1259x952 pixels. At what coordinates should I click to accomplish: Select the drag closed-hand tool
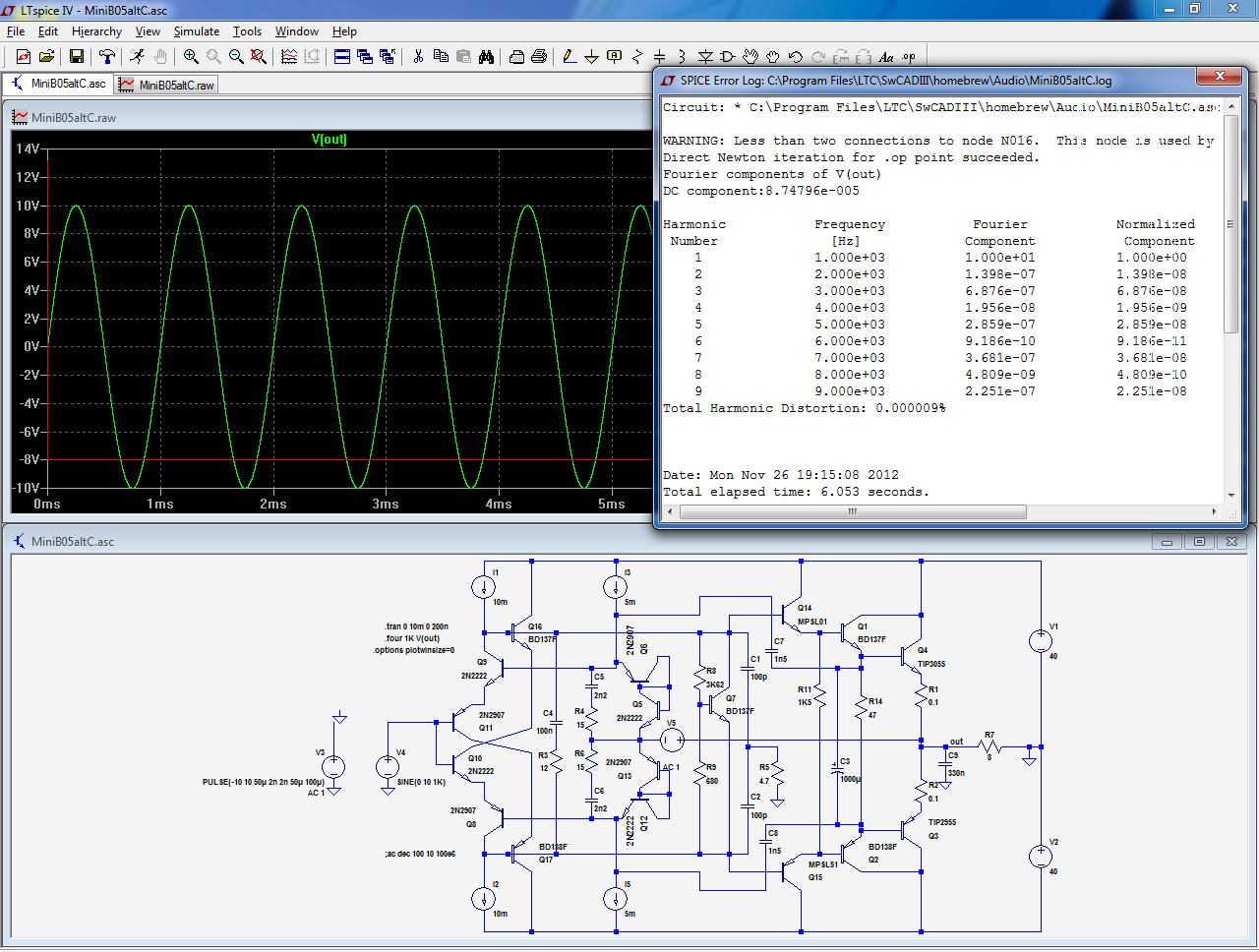(x=773, y=57)
